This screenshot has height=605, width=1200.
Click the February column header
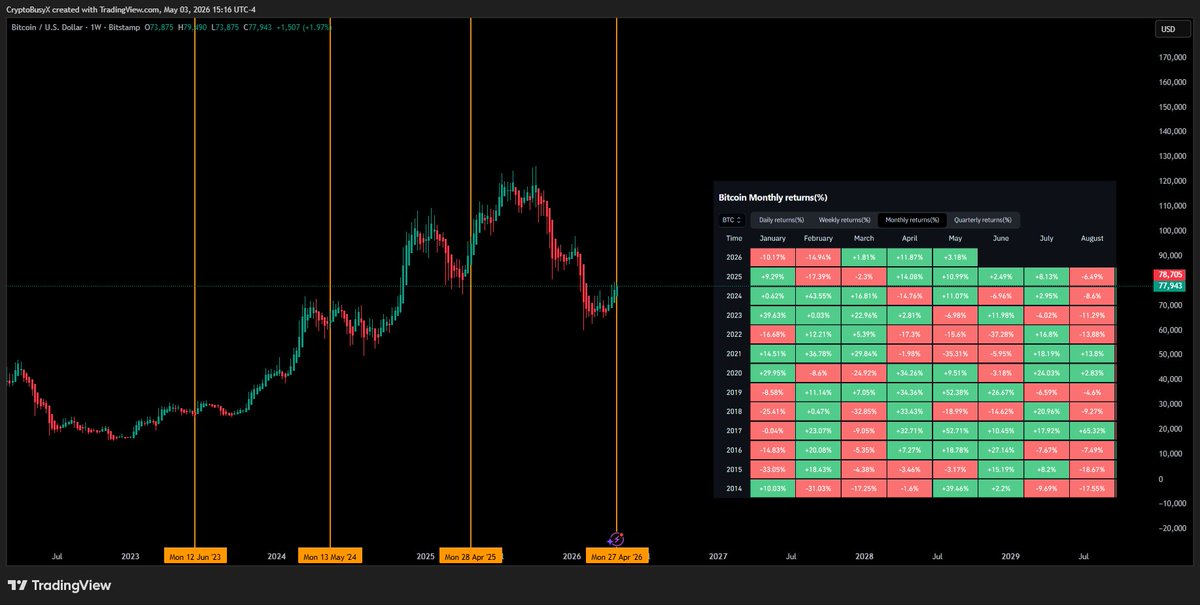818,239
